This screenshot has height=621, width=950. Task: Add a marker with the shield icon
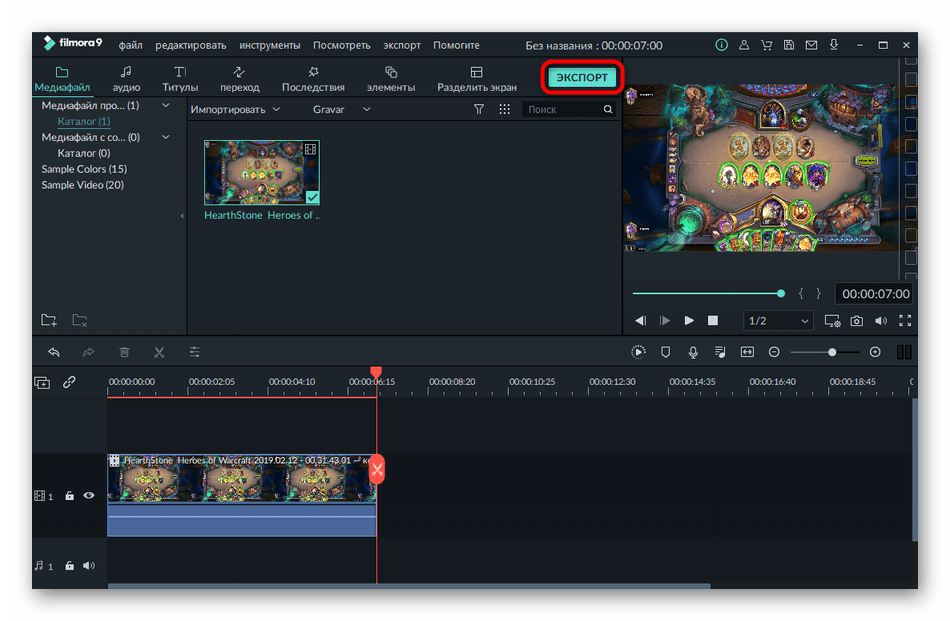pyautogui.click(x=666, y=352)
